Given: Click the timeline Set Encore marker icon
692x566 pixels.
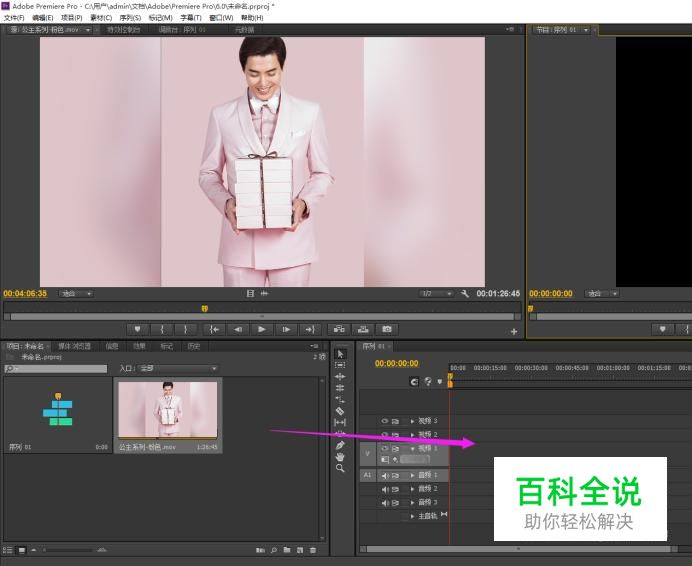Looking at the screenshot, I should [x=428, y=381].
